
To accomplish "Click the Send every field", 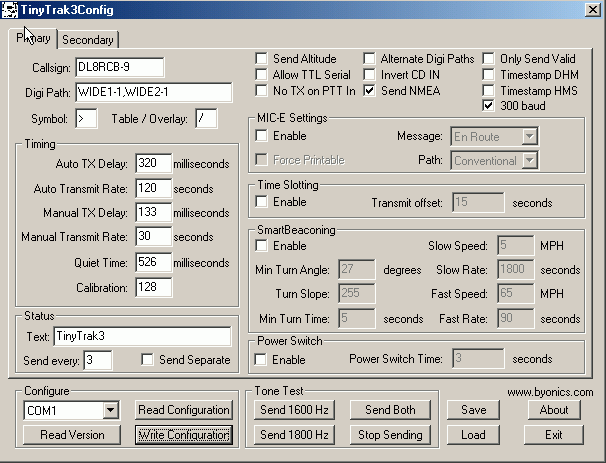I will [x=98, y=360].
